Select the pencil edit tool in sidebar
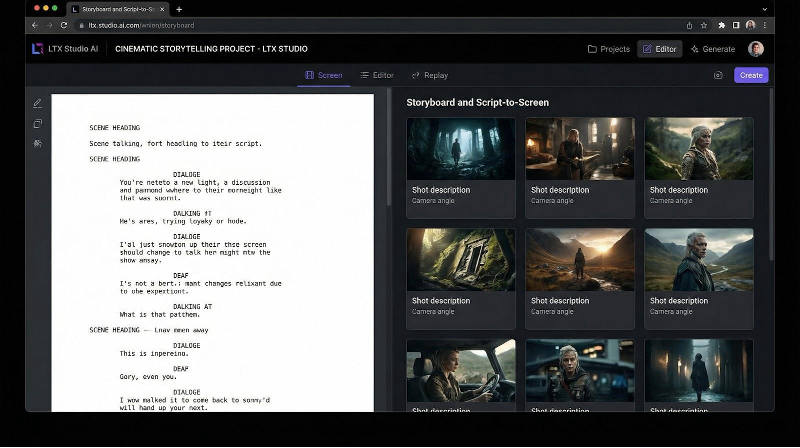 click(x=38, y=103)
